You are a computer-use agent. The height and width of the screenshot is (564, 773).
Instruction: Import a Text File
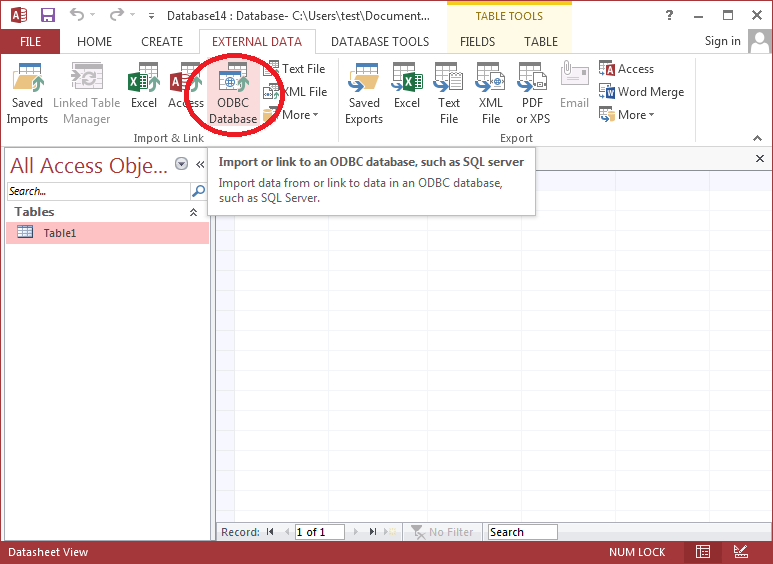[x=295, y=69]
